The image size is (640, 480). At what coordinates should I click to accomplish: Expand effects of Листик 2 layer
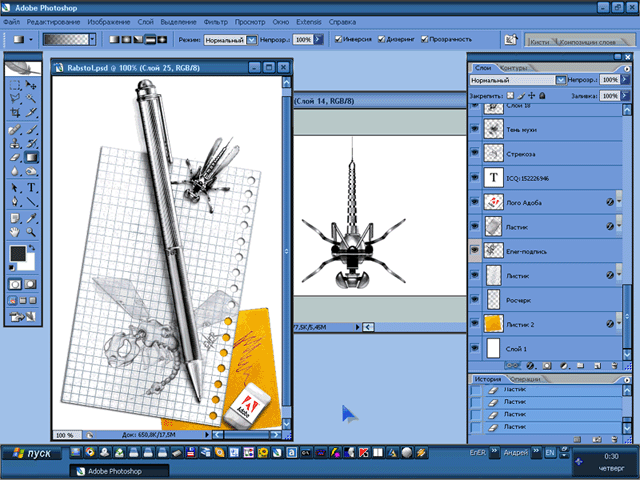coord(619,323)
